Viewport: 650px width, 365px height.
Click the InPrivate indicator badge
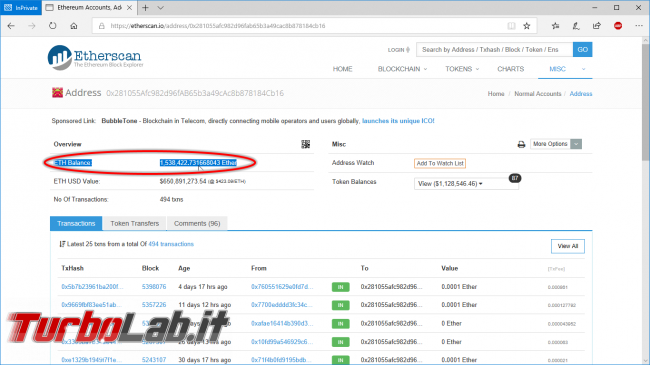click(21, 7)
